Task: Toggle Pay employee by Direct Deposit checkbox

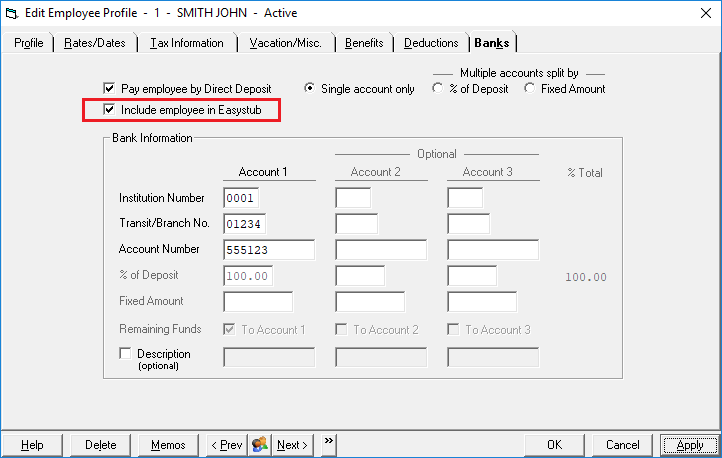Action: coord(109,88)
